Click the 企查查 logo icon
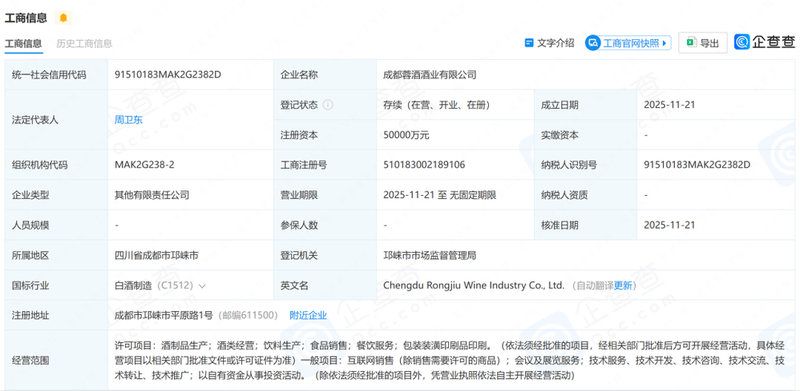800x391 pixels. pos(742,42)
